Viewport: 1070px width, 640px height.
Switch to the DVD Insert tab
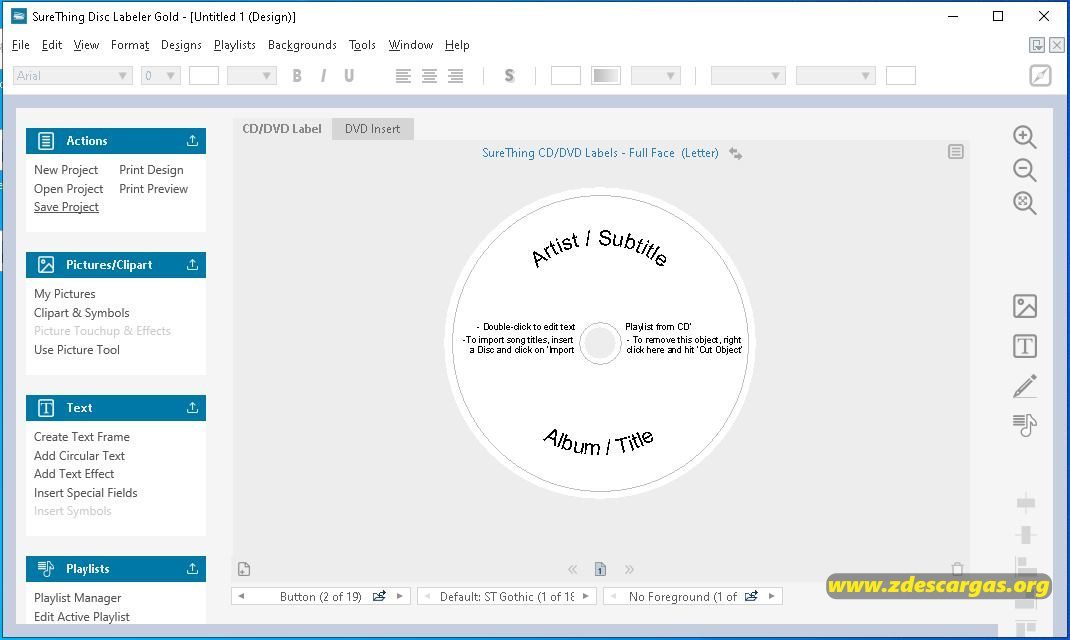373,129
